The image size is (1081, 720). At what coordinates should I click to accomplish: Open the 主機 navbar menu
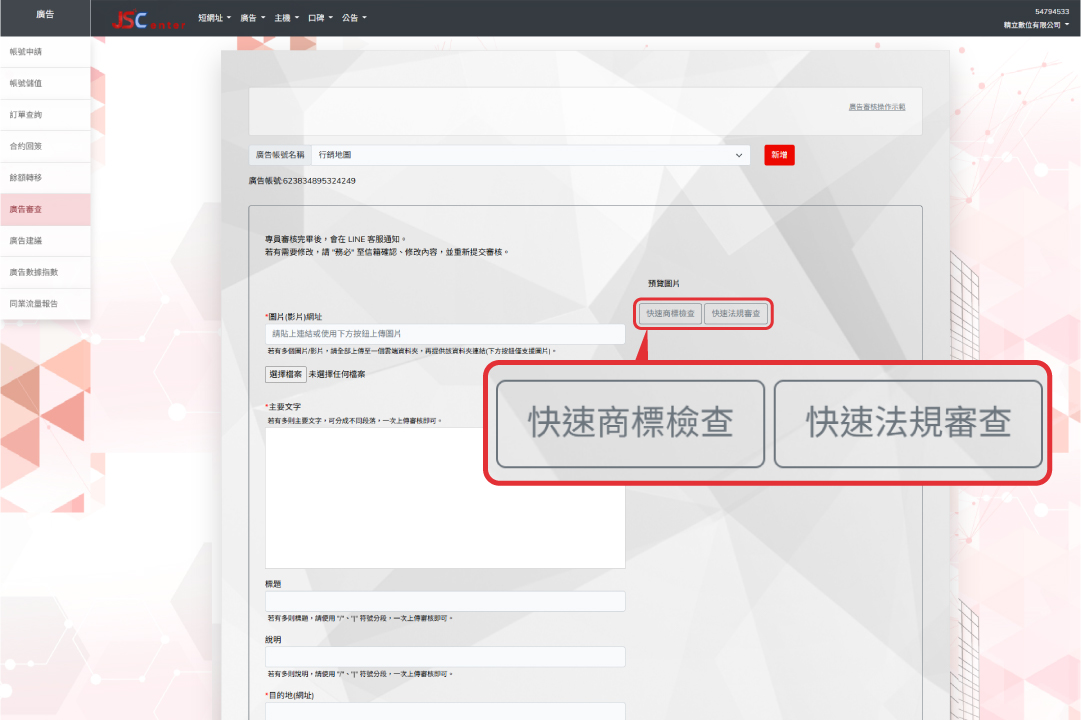pyautogui.click(x=287, y=18)
